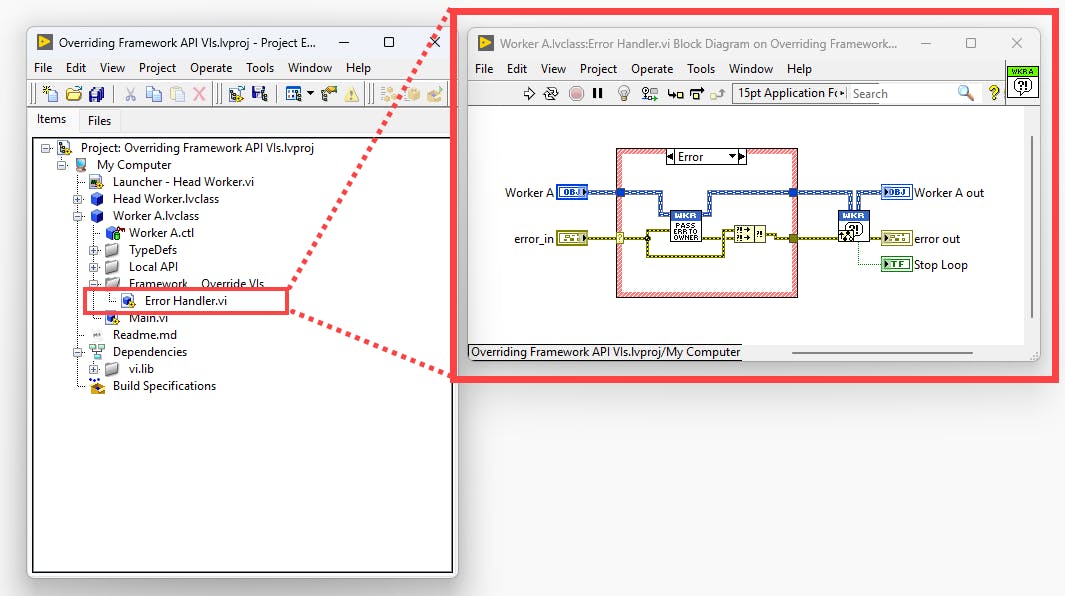Click Save All in the project toolbar

pos(97,94)
